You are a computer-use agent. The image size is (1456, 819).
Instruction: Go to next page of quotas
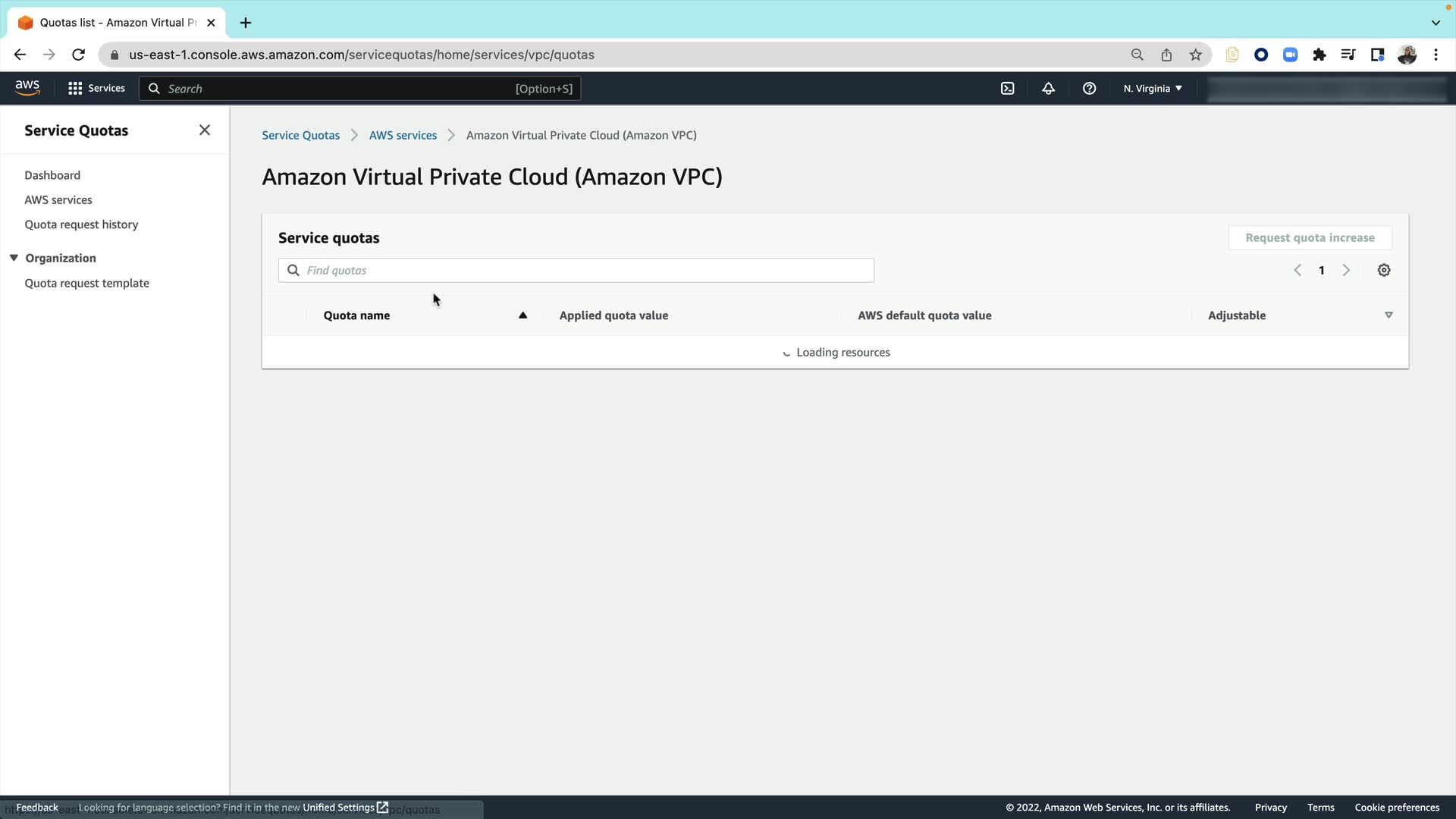1346,271
